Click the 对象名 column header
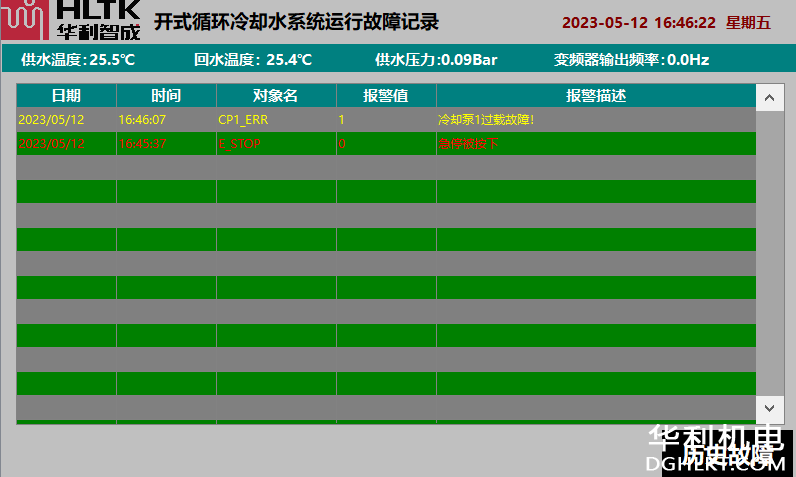Image resolution: width=796 pixels, height=477 pixels. pos(276,96)
